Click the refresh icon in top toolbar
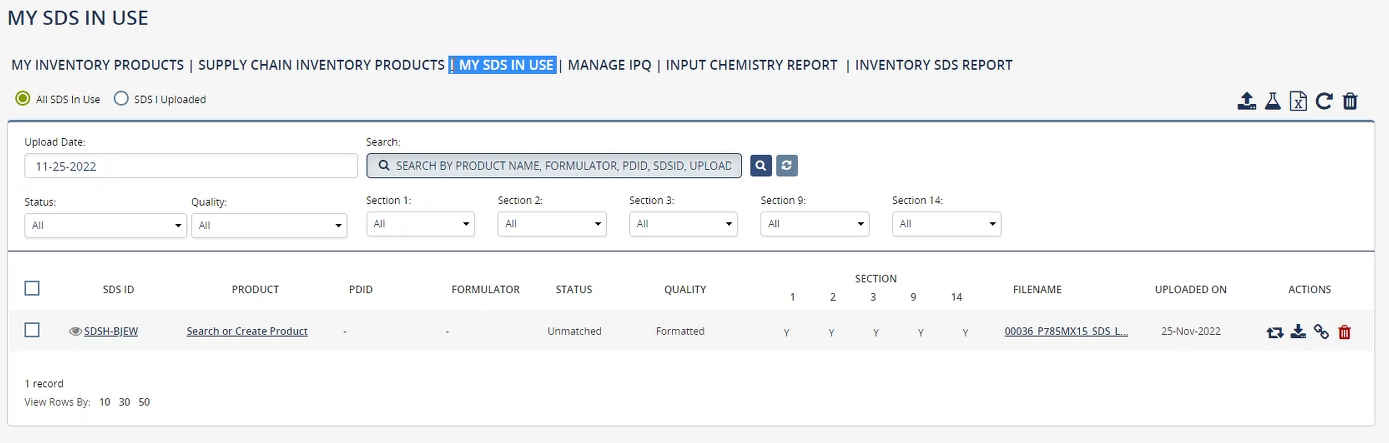 pyautogui.click(x=1324, y=101)
